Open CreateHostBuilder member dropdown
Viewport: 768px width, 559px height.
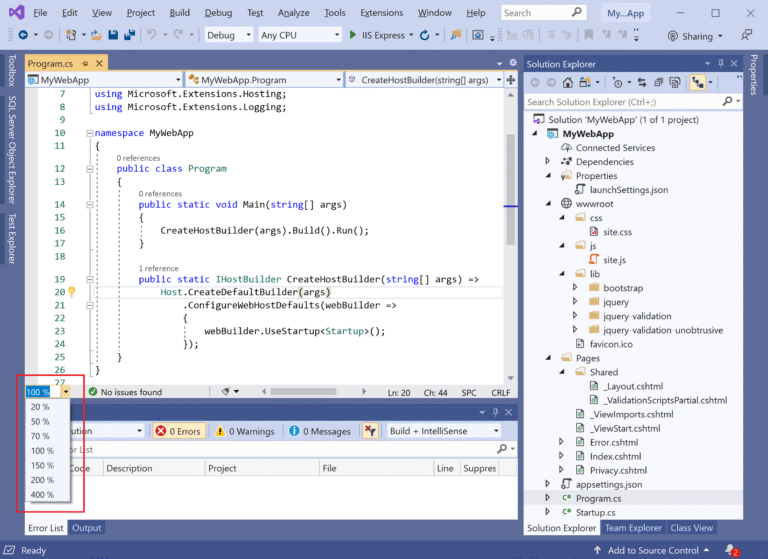click(424, 79)
